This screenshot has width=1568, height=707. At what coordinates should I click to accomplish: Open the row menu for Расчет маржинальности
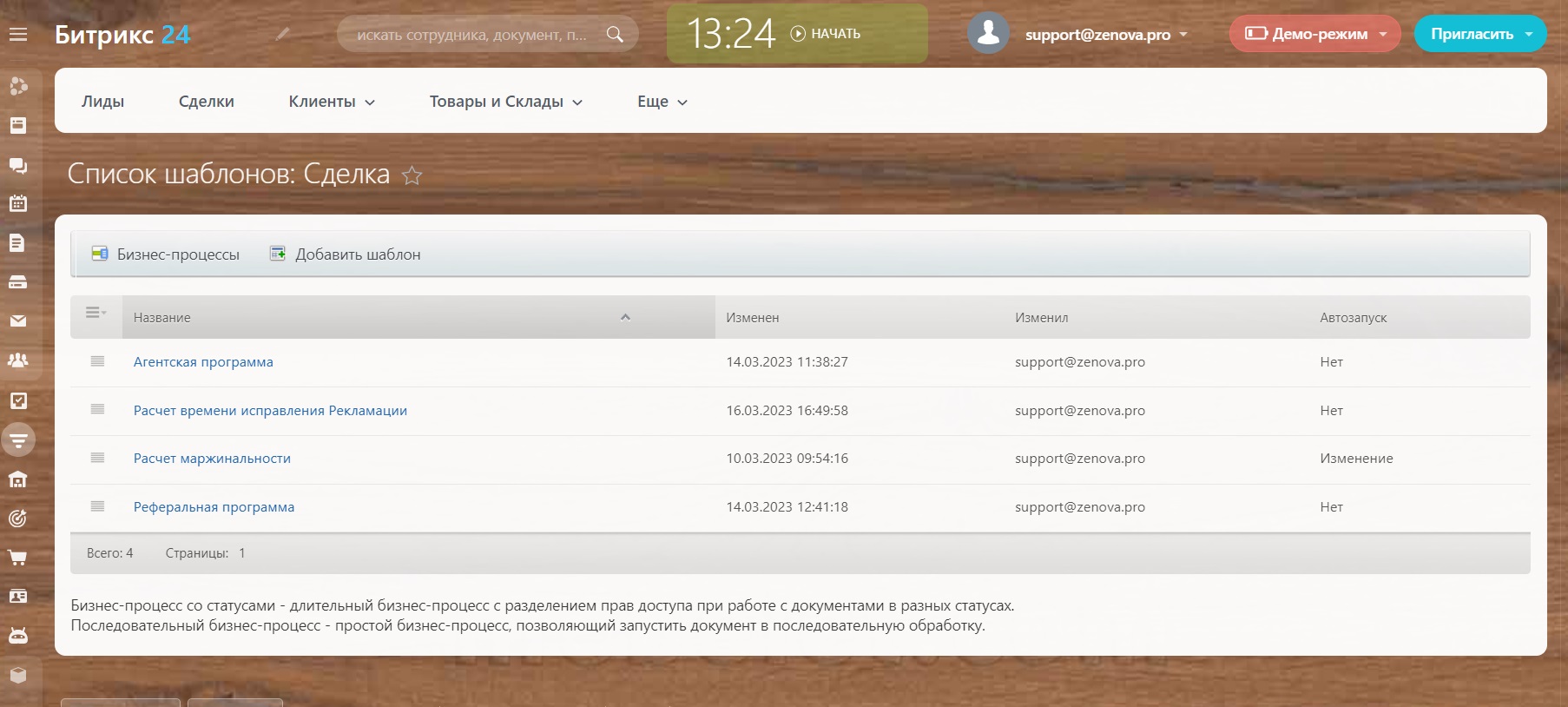click(97, 458)
